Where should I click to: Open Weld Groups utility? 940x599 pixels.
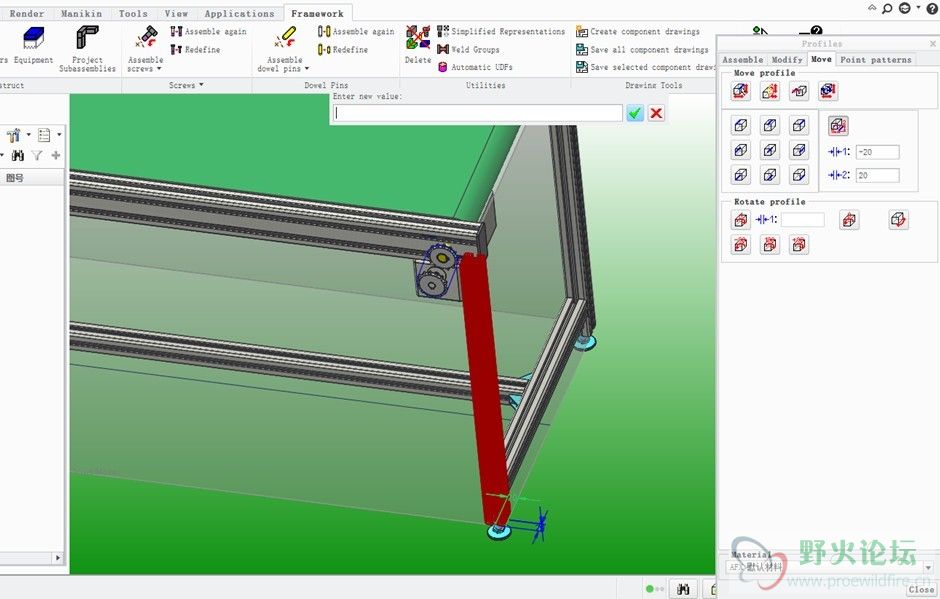[x=468, y=49]
